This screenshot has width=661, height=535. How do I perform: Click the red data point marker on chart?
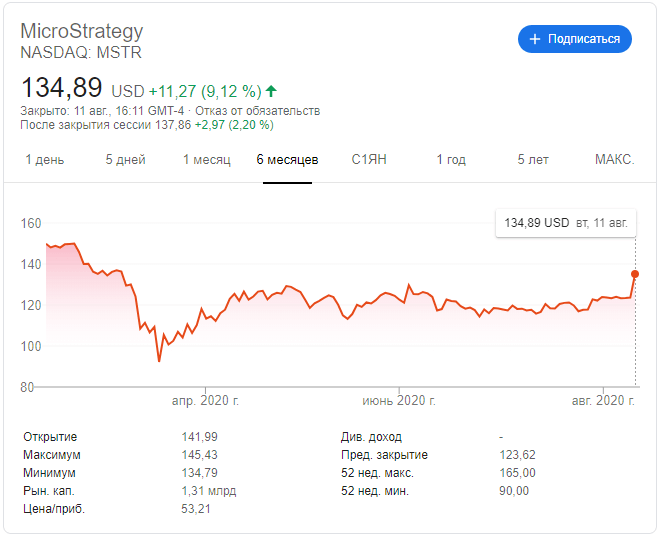[x=635, y=274]
